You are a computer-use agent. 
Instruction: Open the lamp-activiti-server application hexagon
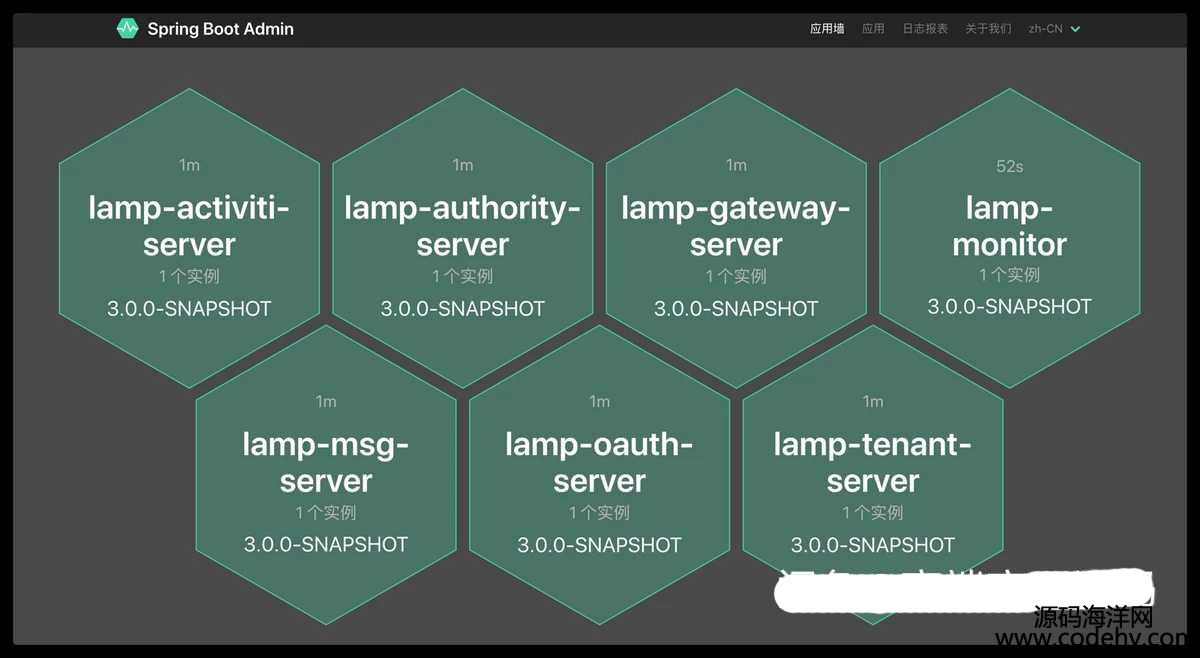[x=189, y=238]
